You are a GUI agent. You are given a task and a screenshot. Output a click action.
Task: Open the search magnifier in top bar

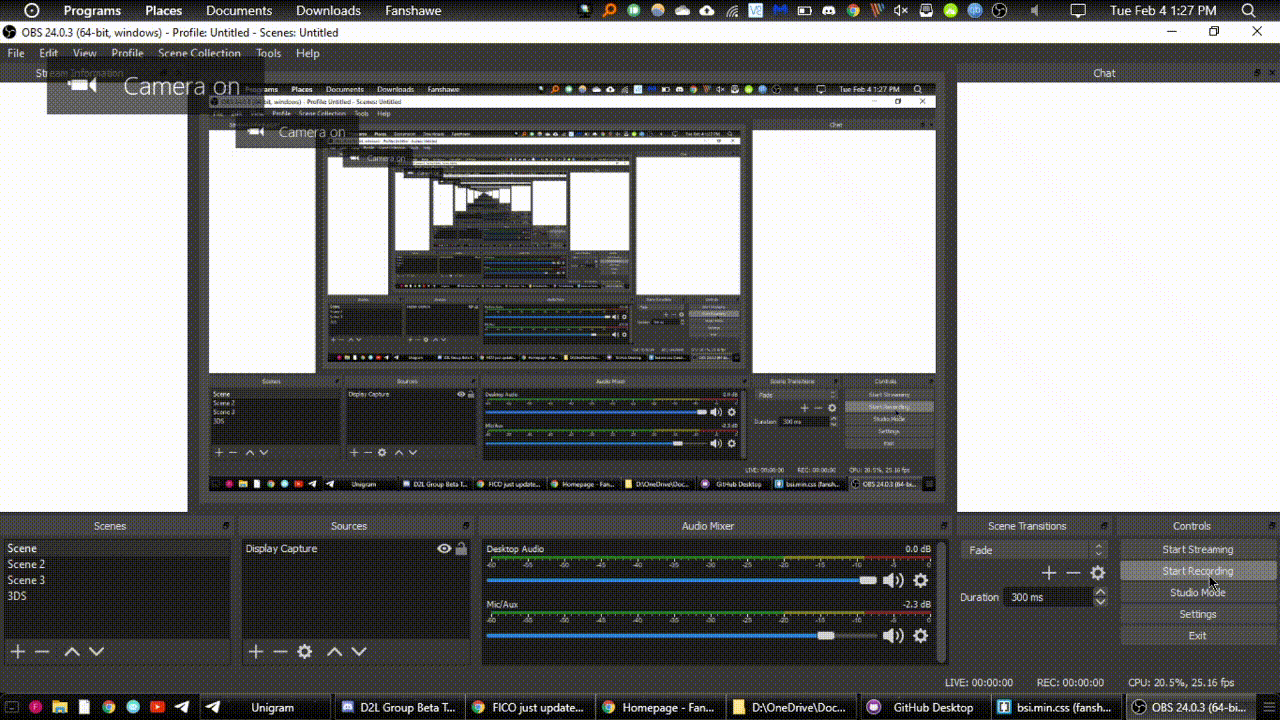point(1248,10)
